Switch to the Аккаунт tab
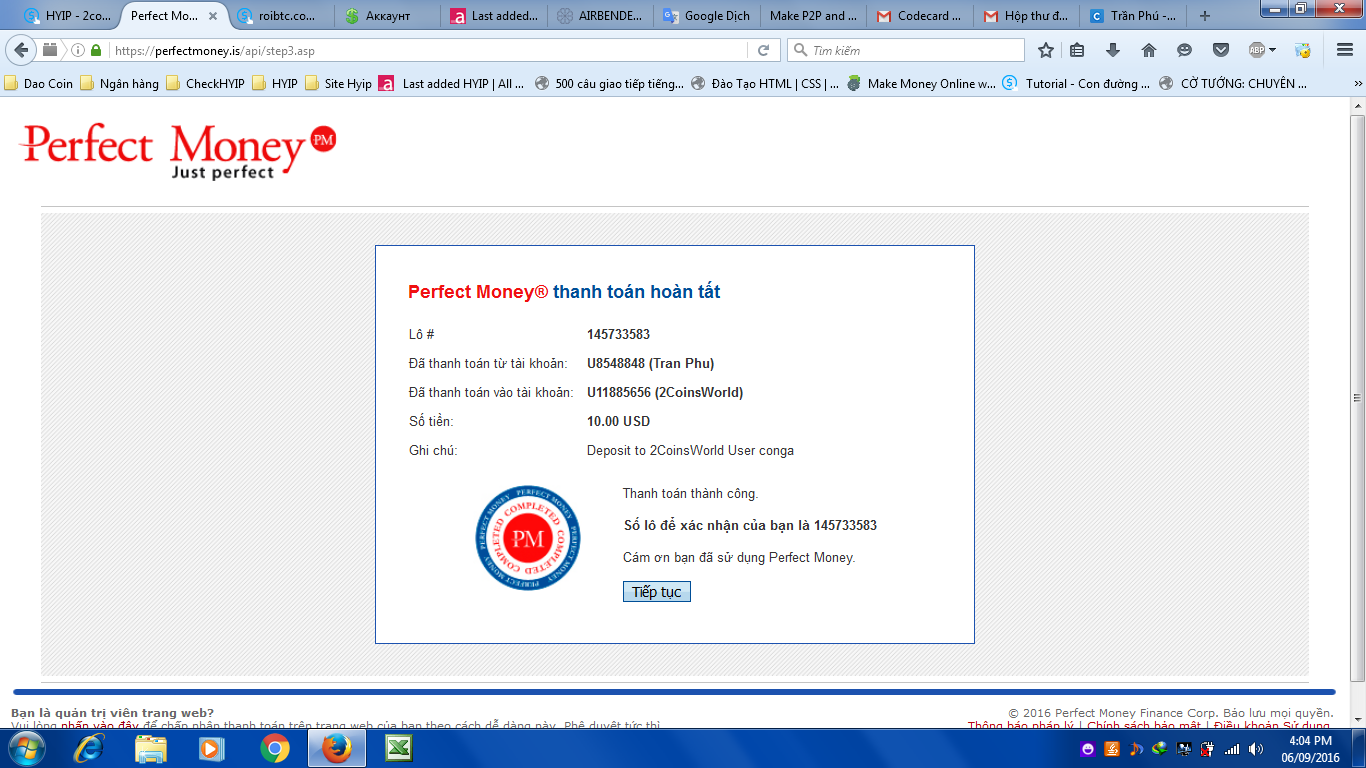 pyautogui.click(x=388, y=16)
